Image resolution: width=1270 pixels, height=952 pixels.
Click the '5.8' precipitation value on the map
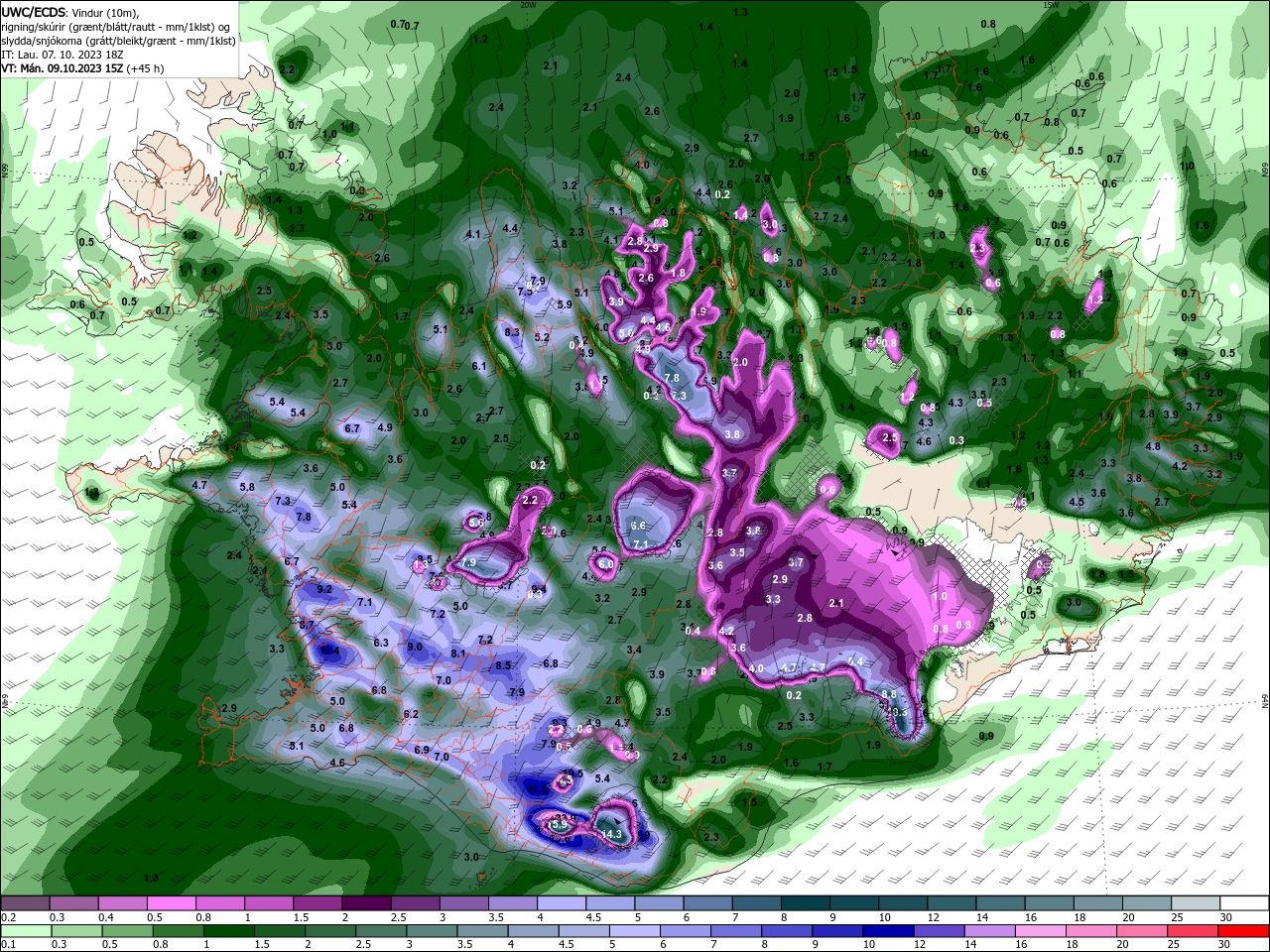click(x=247, y=487)
